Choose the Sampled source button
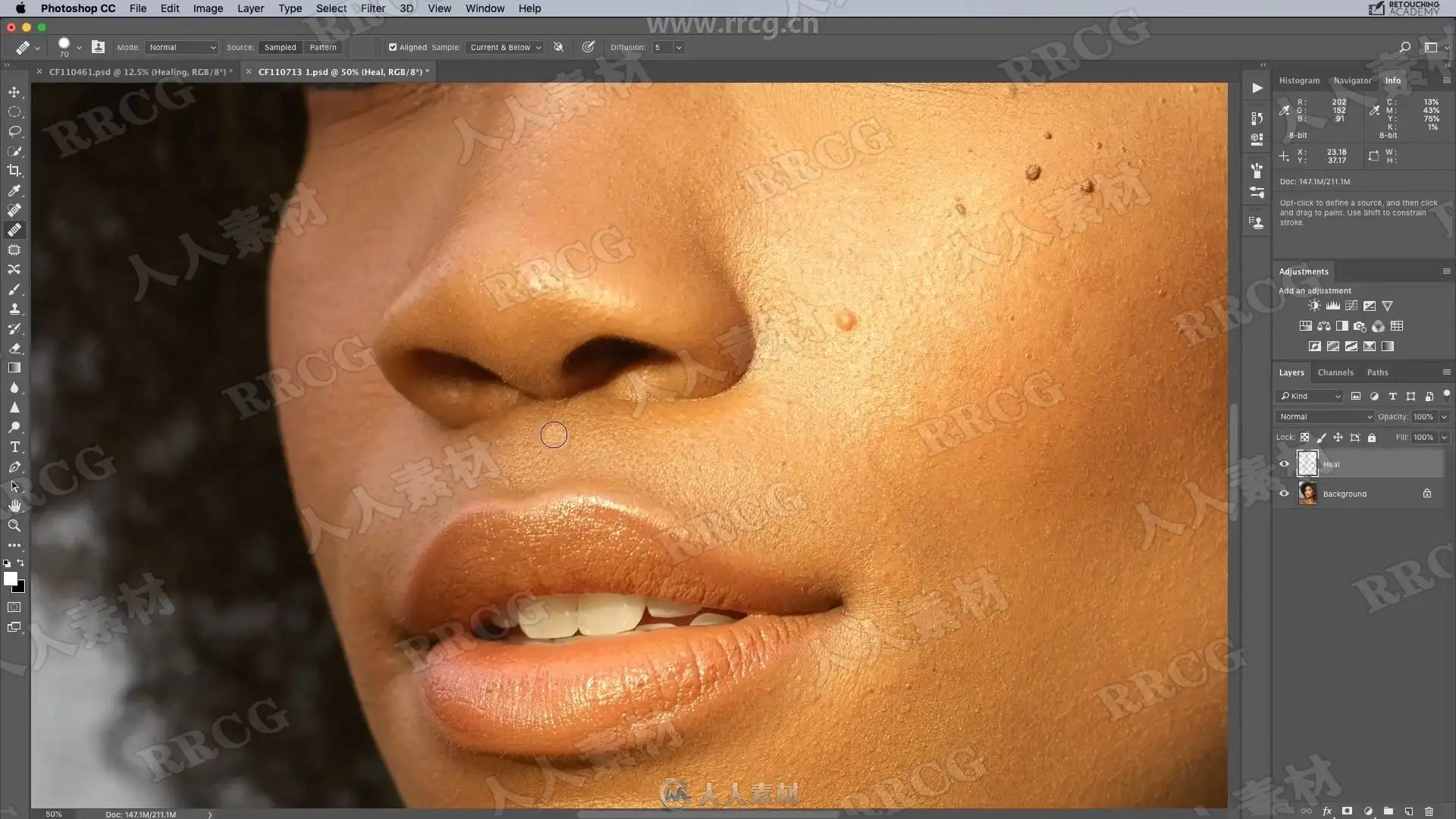 click(280, 47)
